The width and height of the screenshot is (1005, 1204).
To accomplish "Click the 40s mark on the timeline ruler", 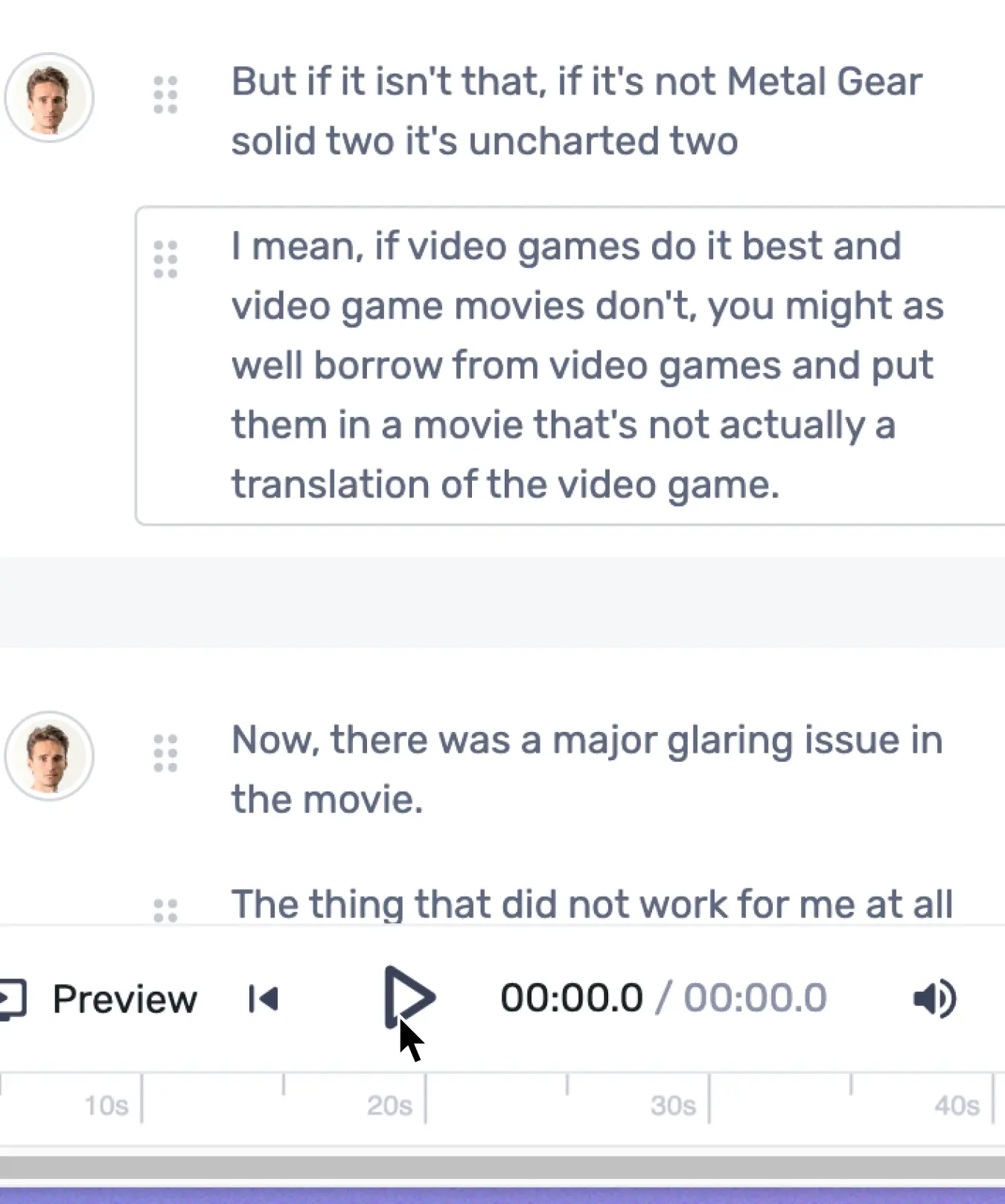I will click(959, 1105).
